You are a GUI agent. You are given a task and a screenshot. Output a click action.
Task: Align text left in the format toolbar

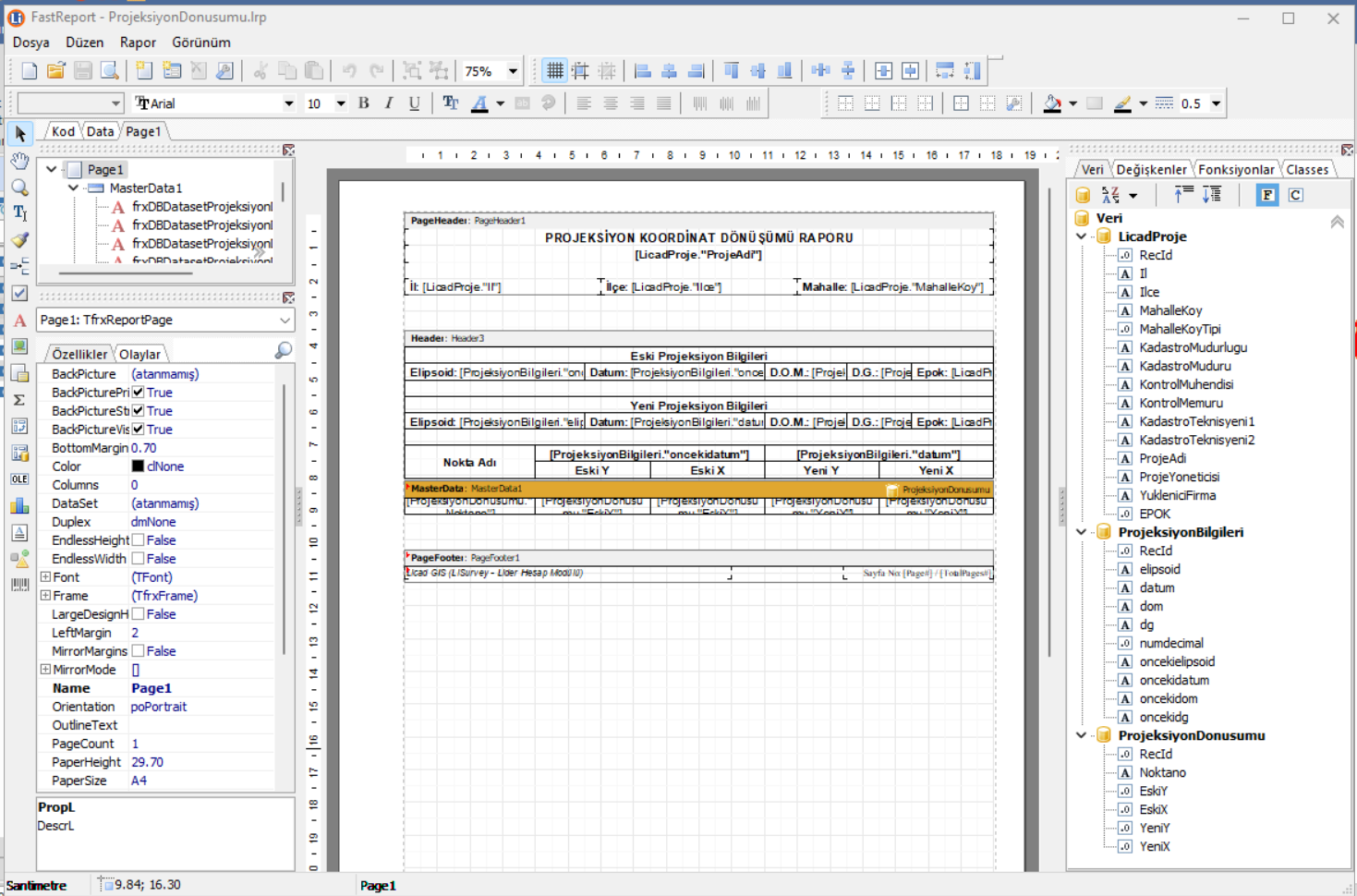click(584, 103)
